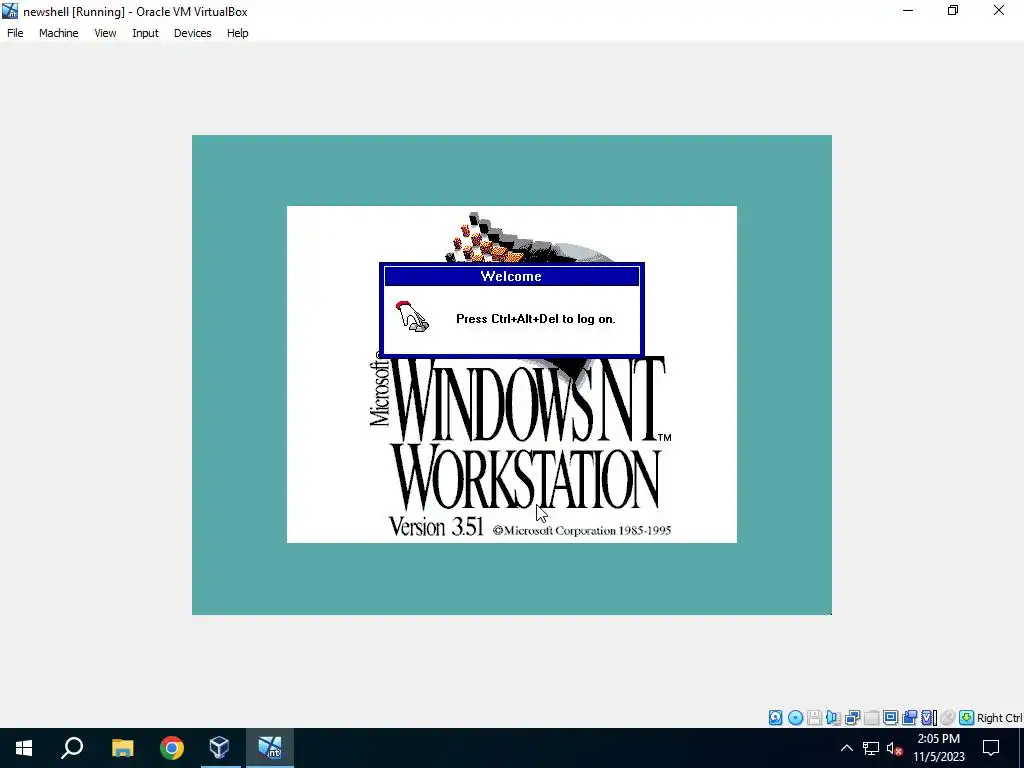Screen dimensions: 1024x768
Task: Open the taskbar Search icon
Action: (x=72, y=748)
